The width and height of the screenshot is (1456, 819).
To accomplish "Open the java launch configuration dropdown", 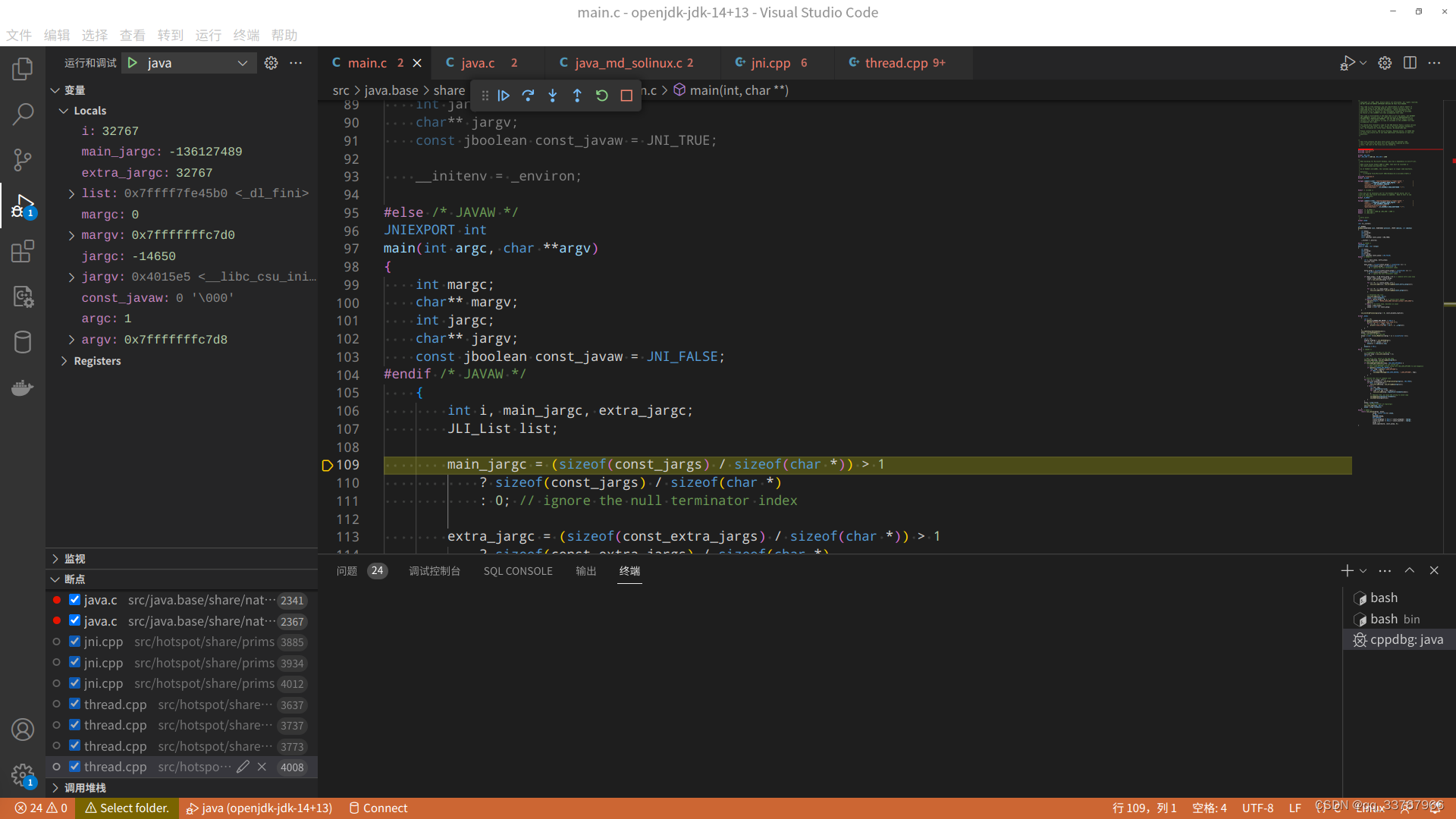I will pyautogui.click(x=241, y=62).
